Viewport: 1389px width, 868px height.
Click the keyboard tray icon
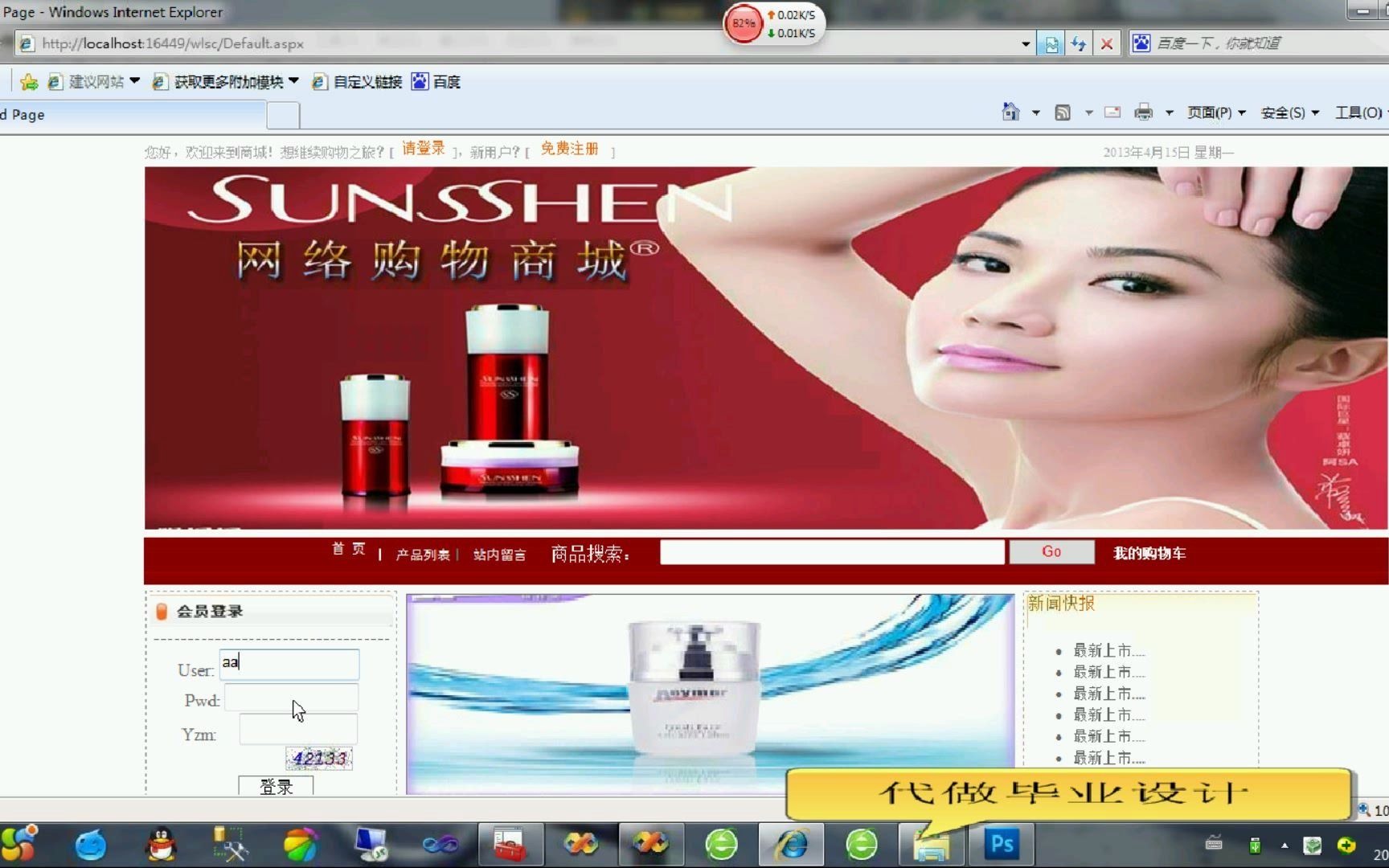coord(1214,845)
